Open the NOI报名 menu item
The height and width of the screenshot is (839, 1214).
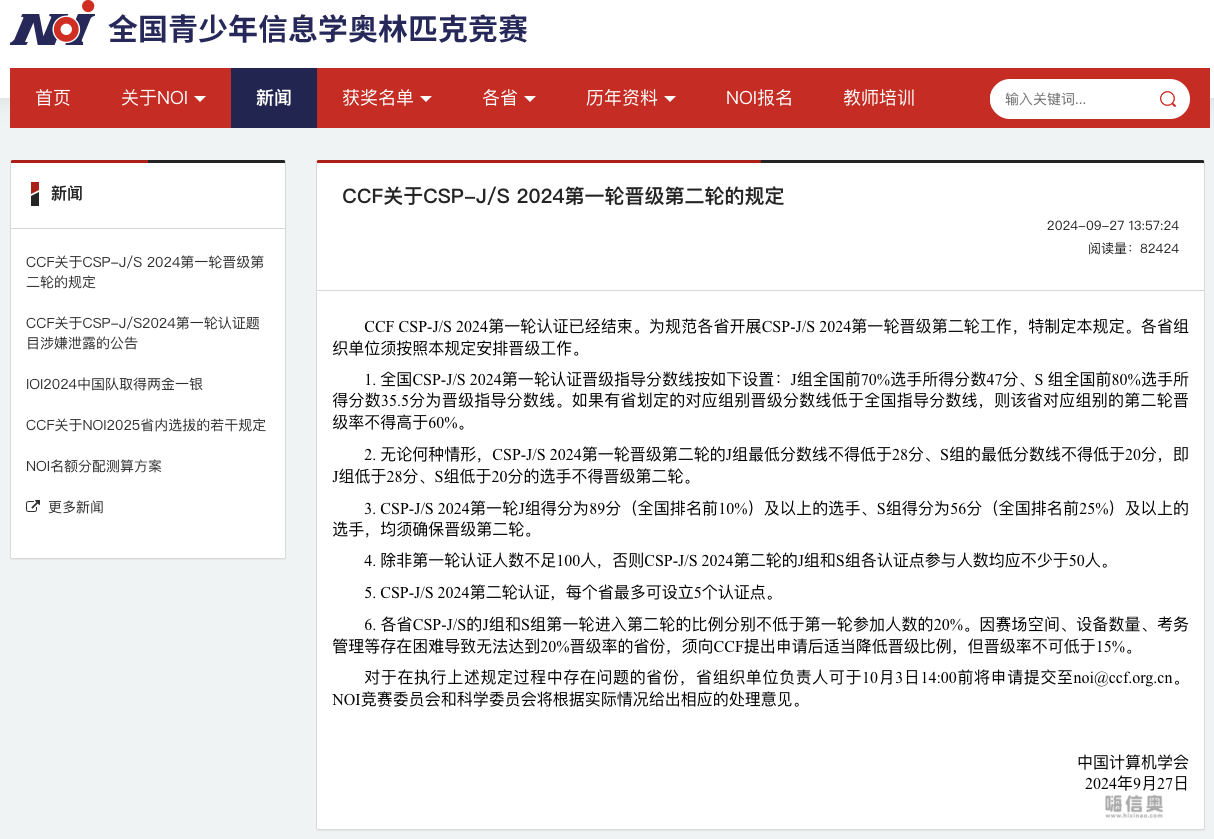pos(759,98)
